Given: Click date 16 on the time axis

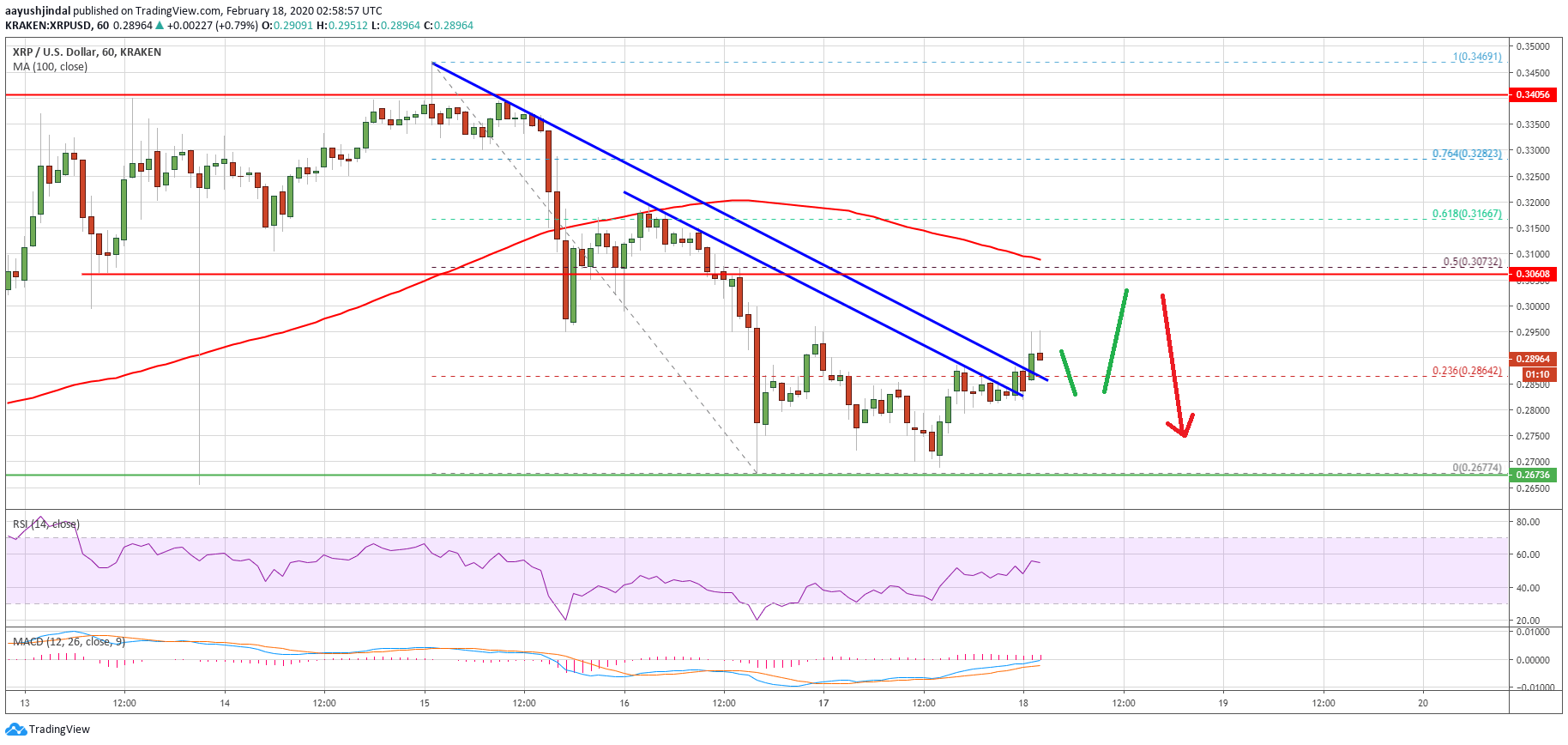Looking at the screenshot, I should [624, 703].
